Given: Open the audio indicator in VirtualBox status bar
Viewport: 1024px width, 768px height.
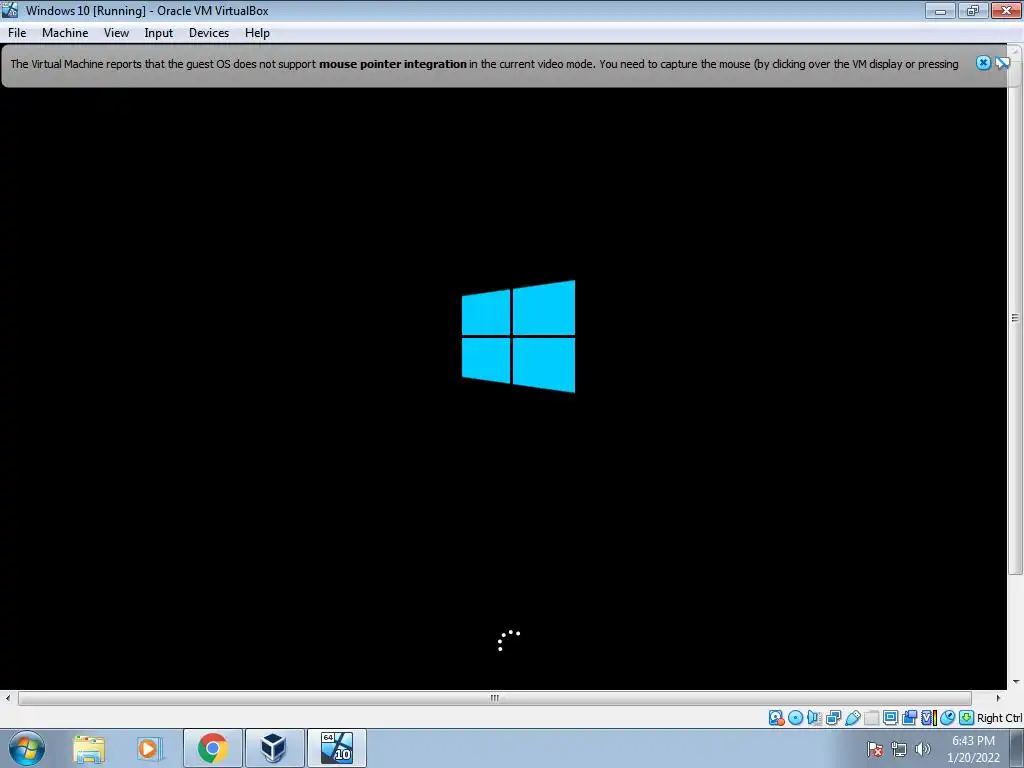Looking at the screenshot, I should [814, 718].
